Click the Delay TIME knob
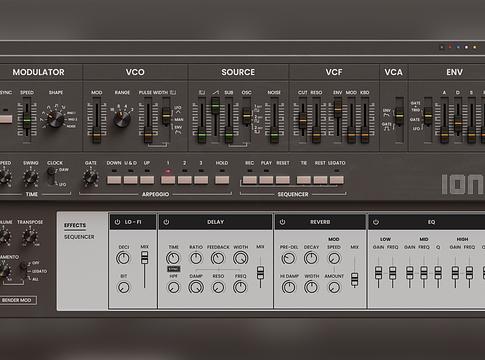Screen dimensions: 485x360 [173, 258]
